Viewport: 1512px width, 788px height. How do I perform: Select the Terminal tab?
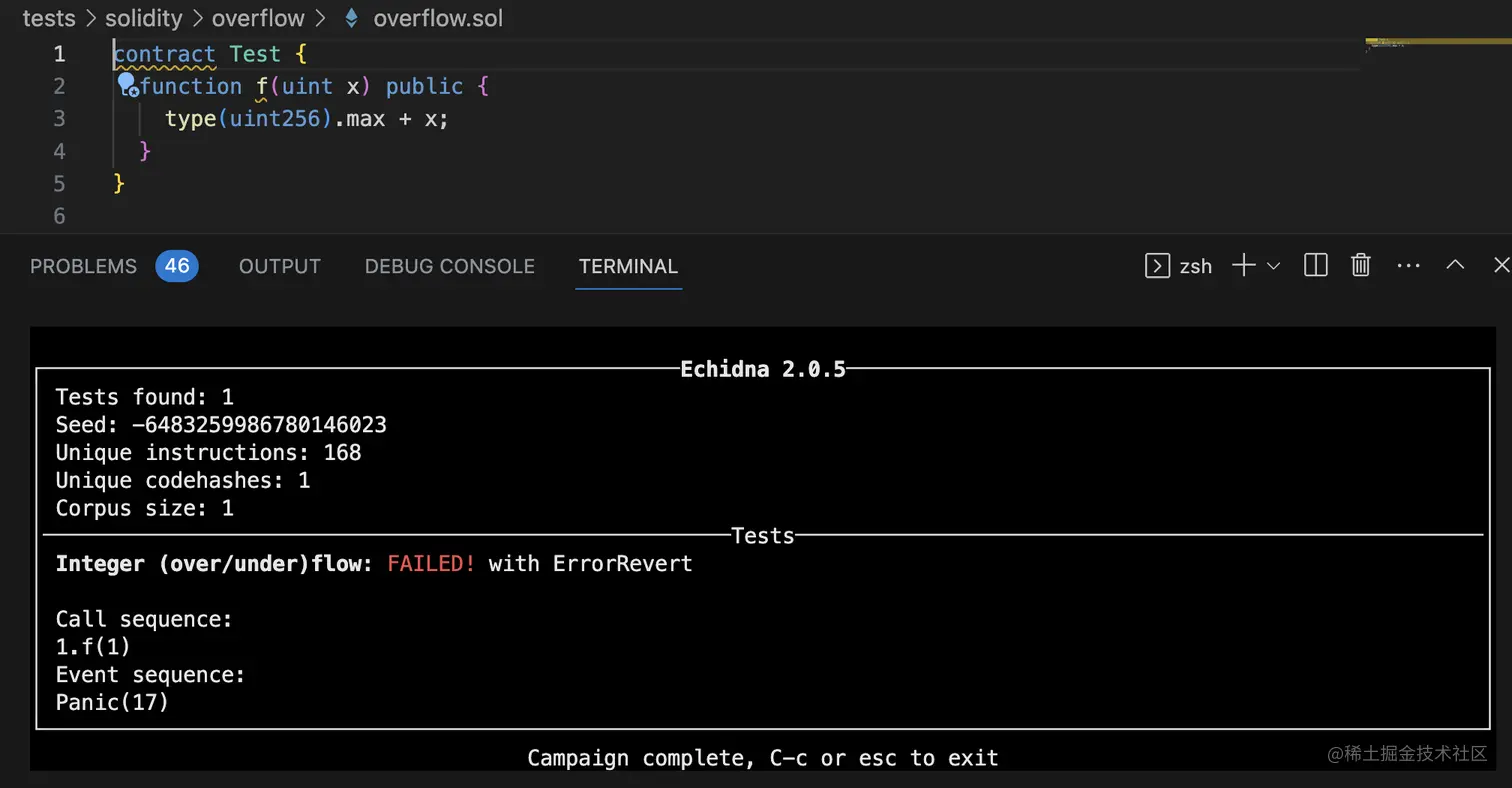click(628, 266)
